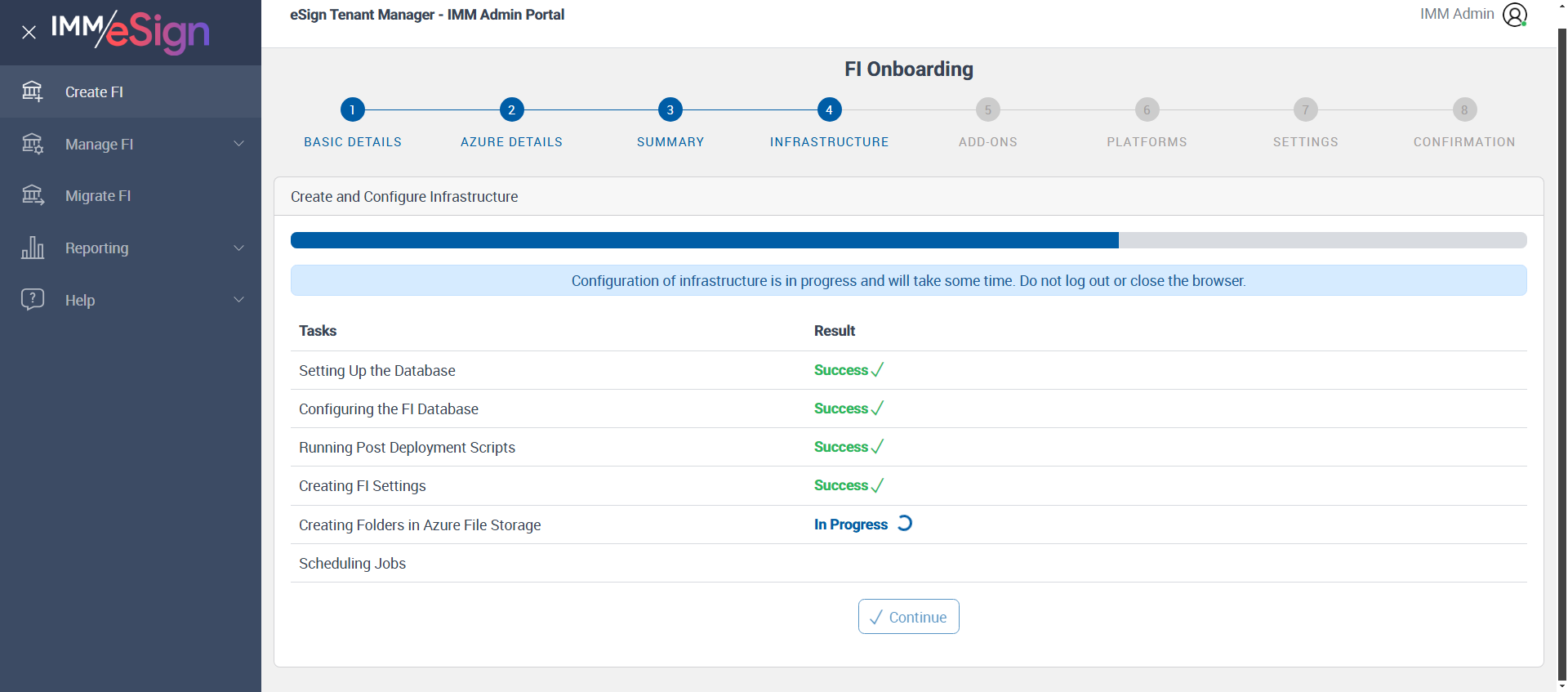Close the sidebar with the X icon
This screenshot has width=1568, height=692.
pyautogui.click(x=29, y=33)
